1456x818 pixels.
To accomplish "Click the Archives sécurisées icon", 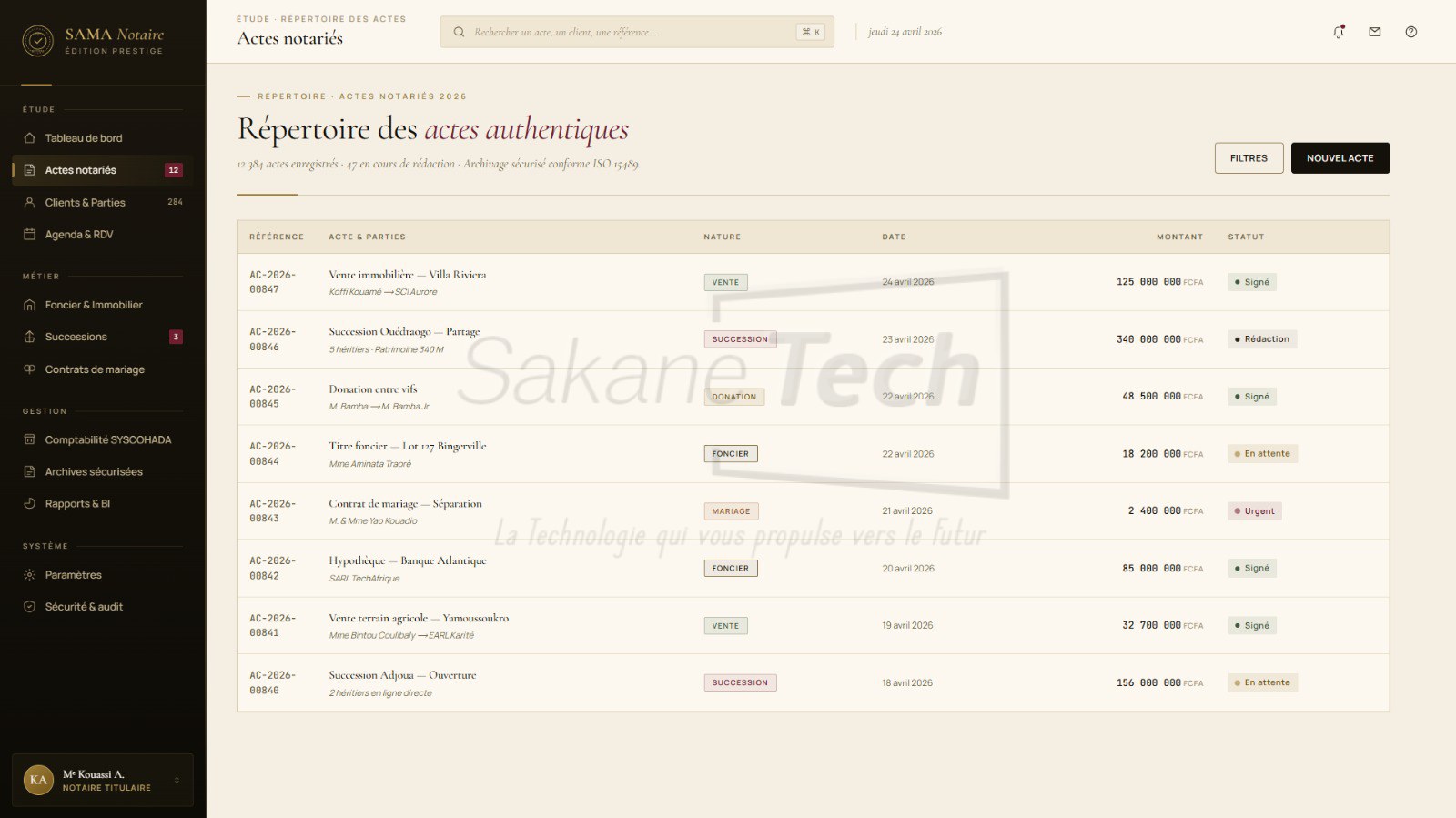I will click(29, 471).
